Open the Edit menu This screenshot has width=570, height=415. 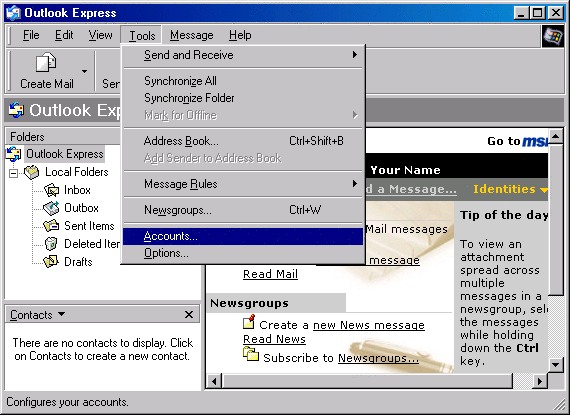[64, 35]
